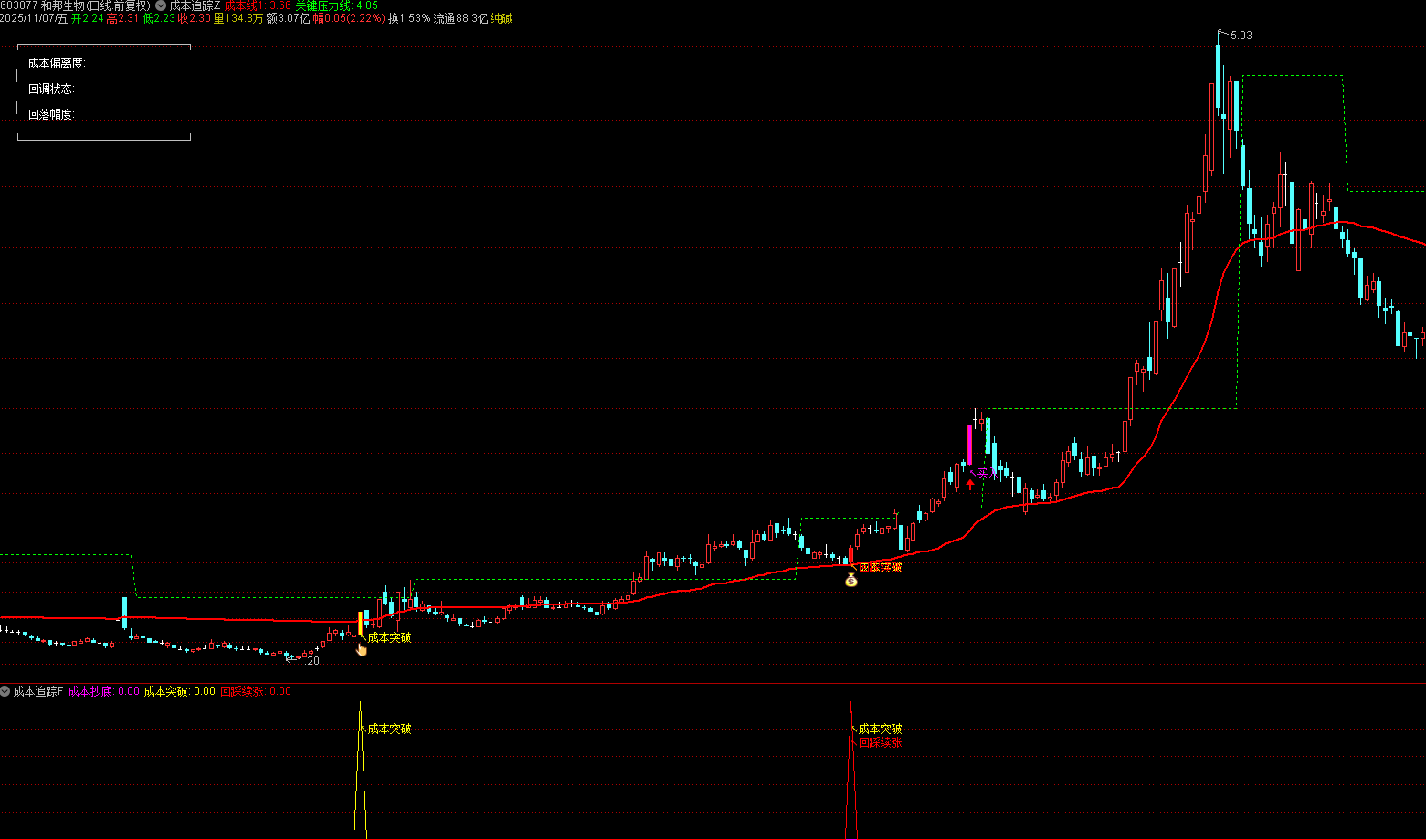Click the 回调状态 label in info box
The height and width of the screenshot is (840, 1426).
click(x=51, y=89)
